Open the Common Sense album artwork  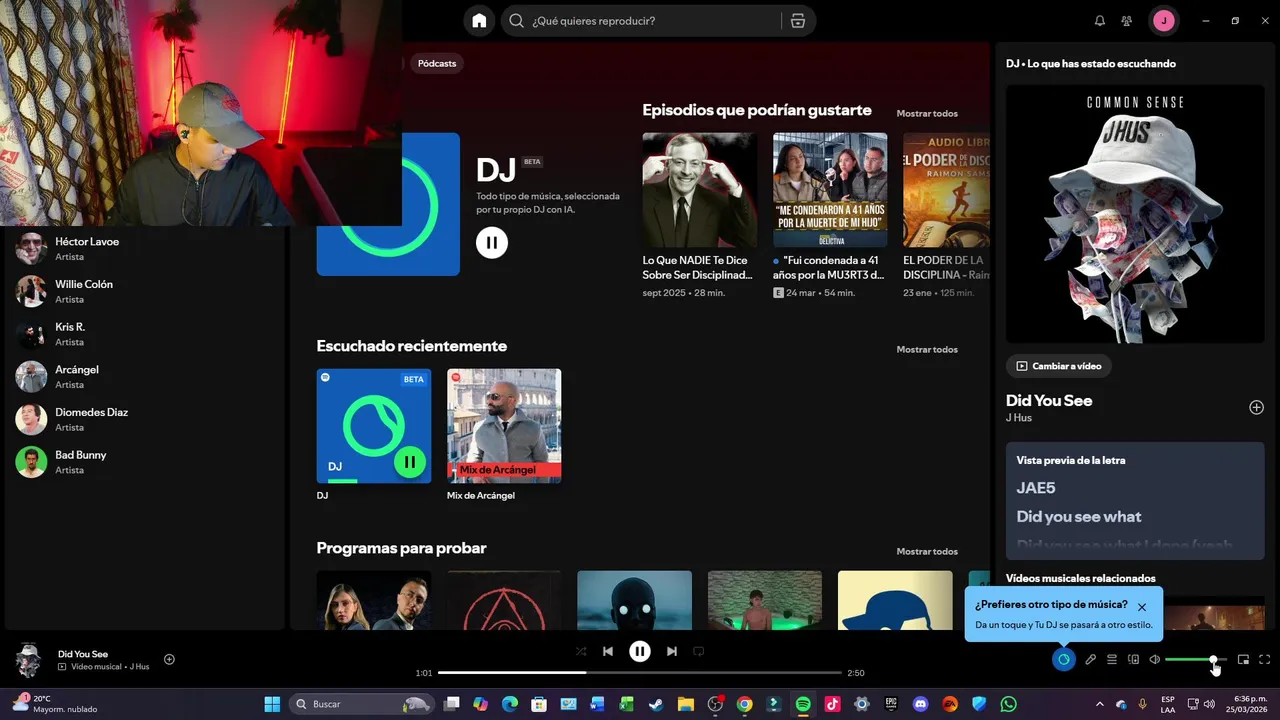(1135, 214)
